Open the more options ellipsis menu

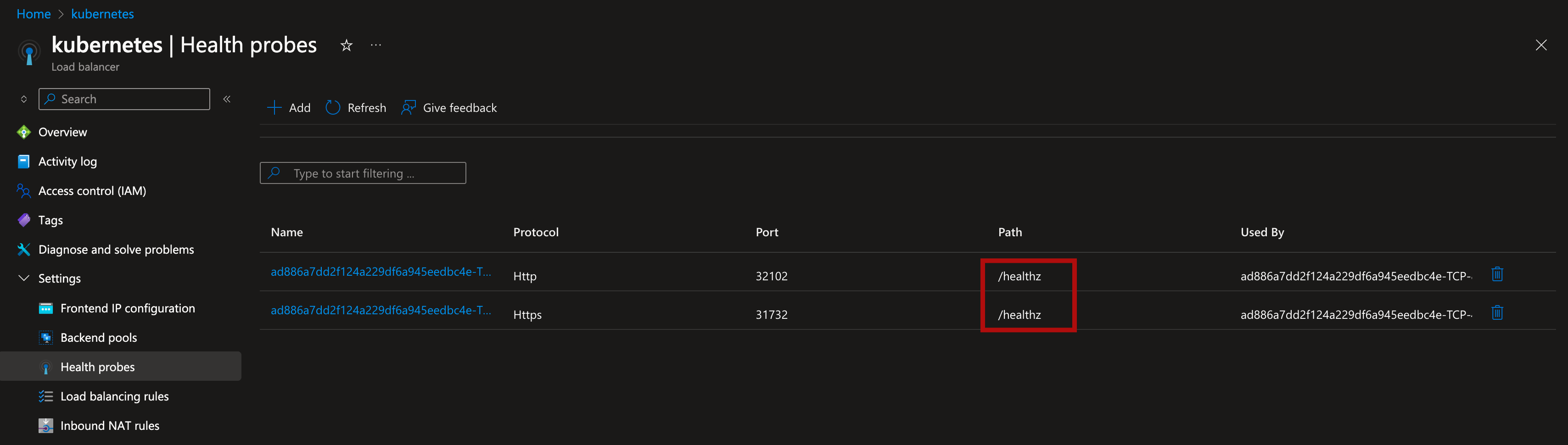[x=375, y=45]
